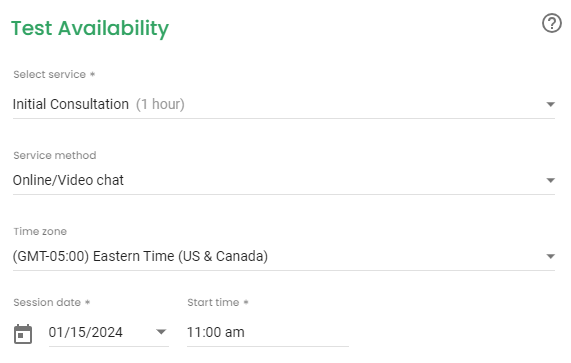Screen dimensions: 571x363
Task: Click the calendar icon beside session date
Action: [23, 334]
